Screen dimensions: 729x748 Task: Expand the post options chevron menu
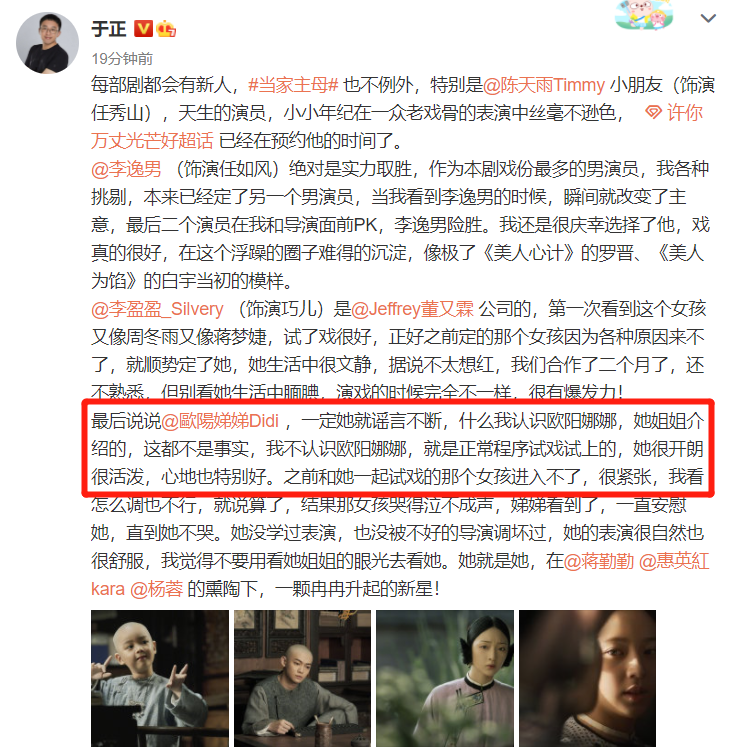pyautogui.click(x=708, y=18)
